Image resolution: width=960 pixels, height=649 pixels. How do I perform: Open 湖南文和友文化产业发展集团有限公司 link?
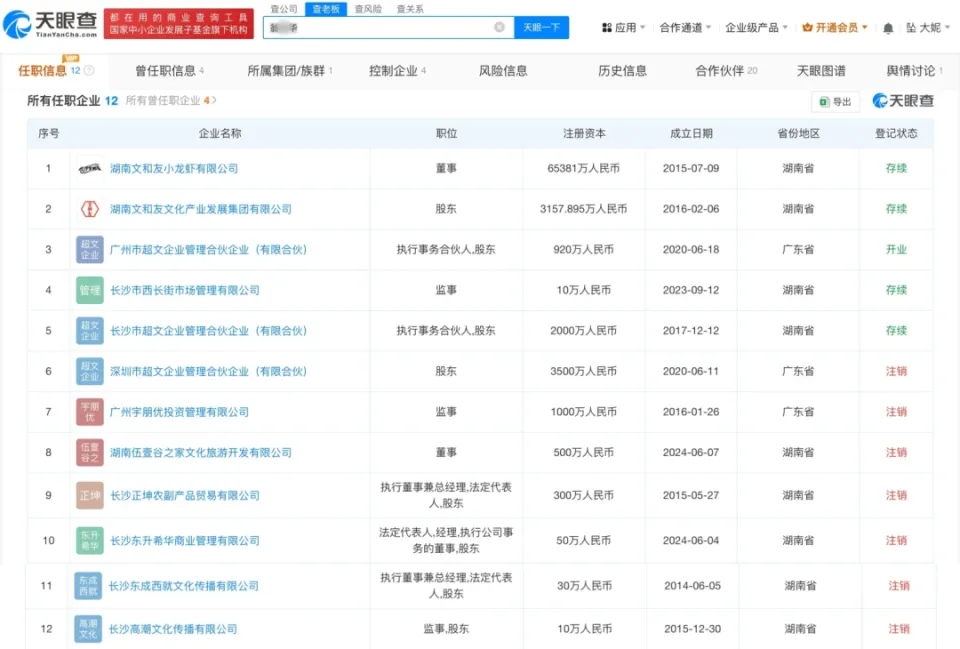[201, 209]
